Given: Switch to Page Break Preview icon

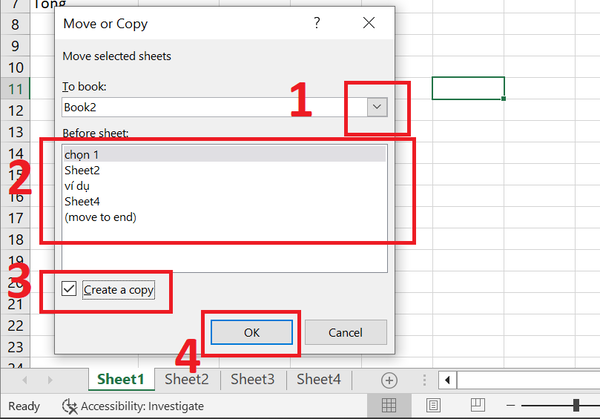Looking at the screenshot, I should click(x=478, y=405).
